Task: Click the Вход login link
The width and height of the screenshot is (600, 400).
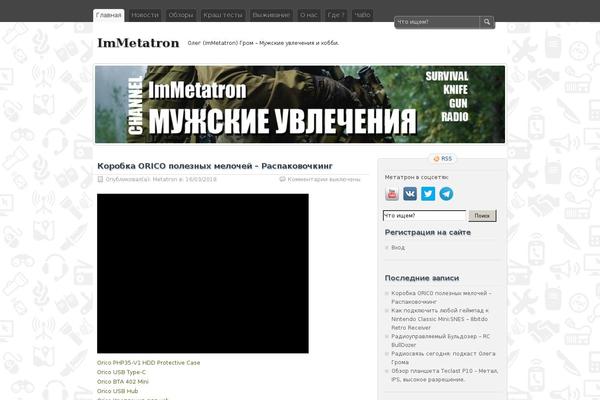Action: [x=398, y=248]
